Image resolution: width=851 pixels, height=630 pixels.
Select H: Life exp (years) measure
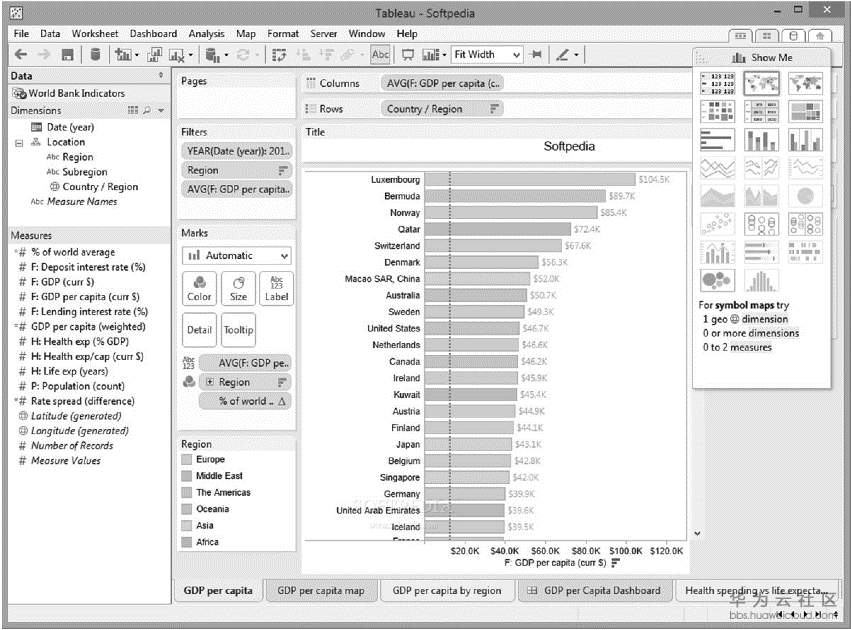pos(69,371)
